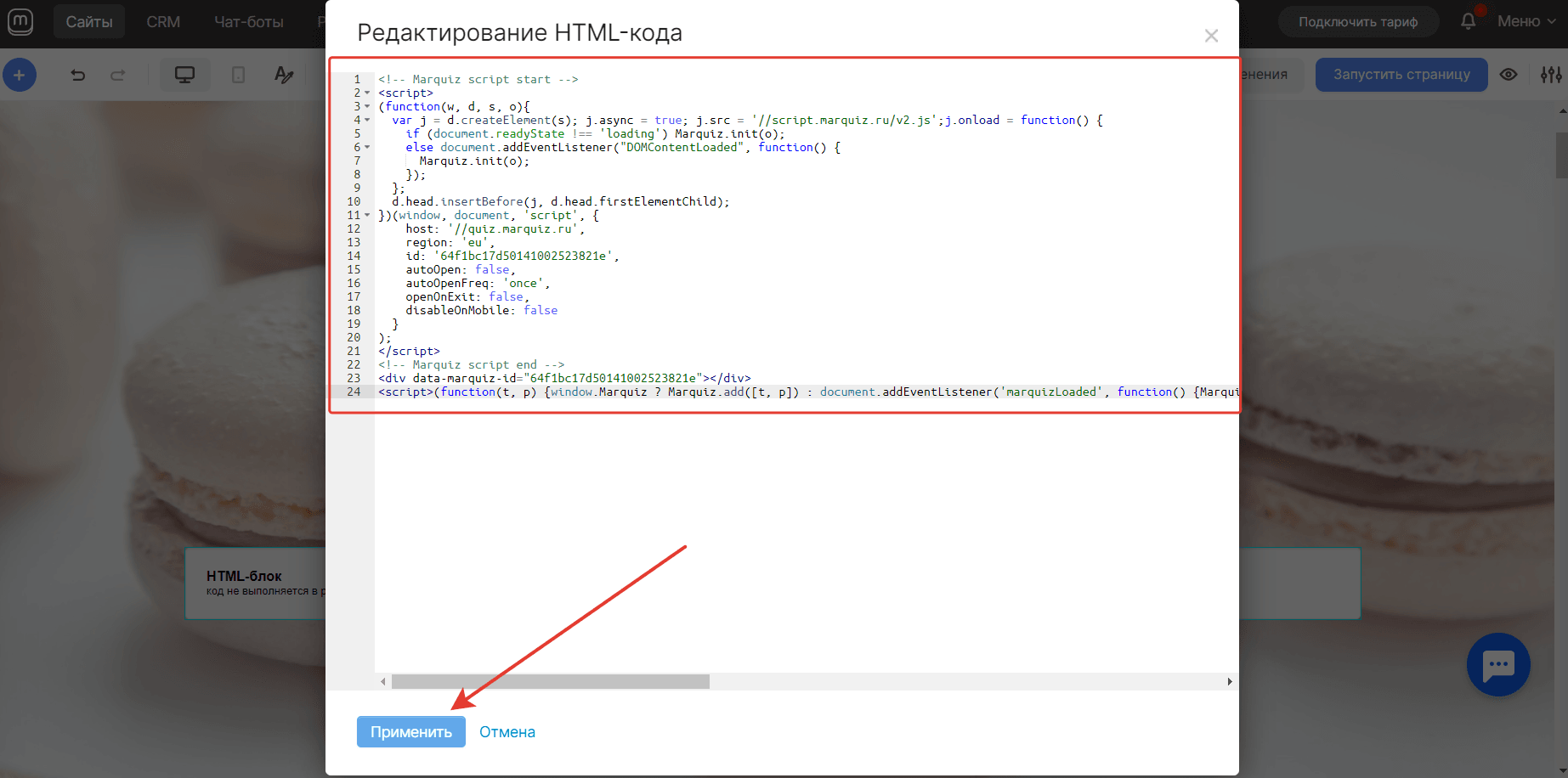
Task: Click line 1 'Marquiz script start' comment
Action: coord(478,80)
